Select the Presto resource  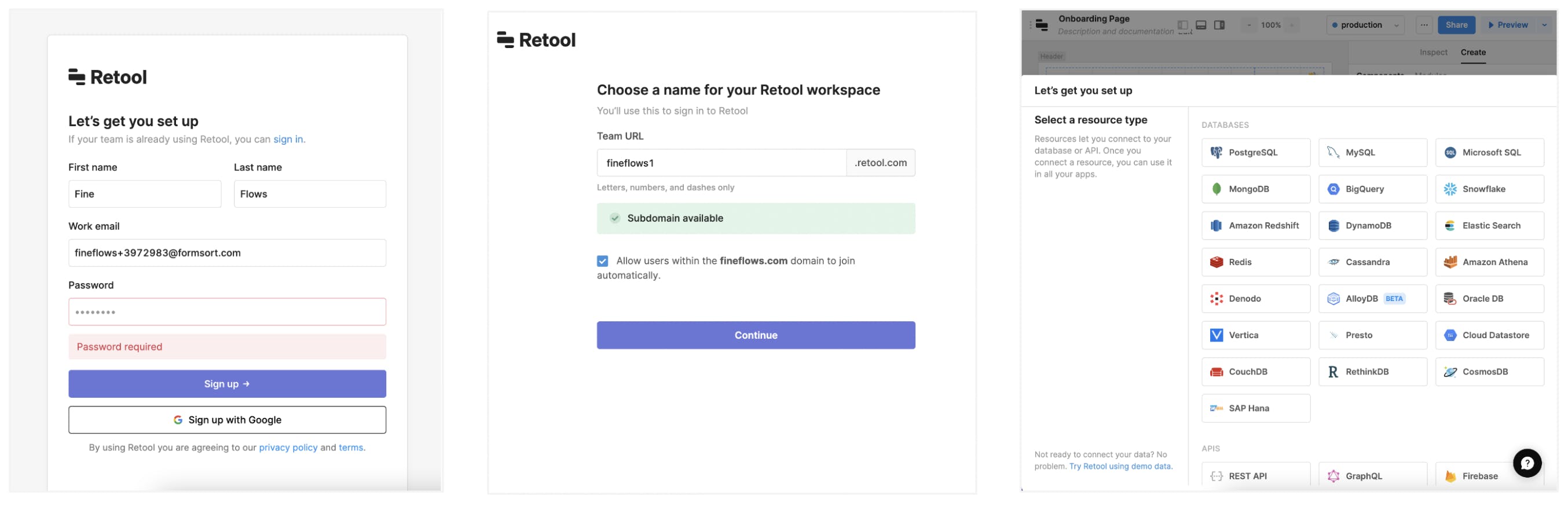(x=1372, y=336)
